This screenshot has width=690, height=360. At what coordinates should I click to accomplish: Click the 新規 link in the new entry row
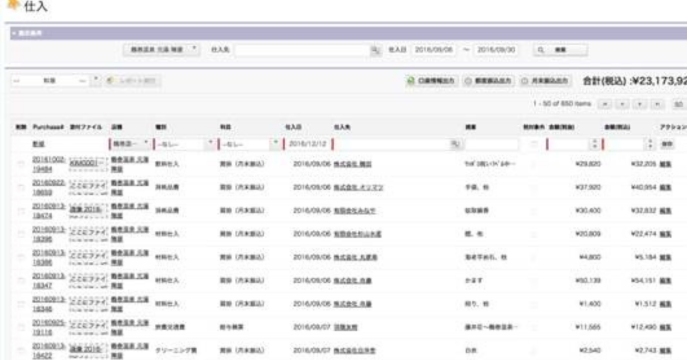[38, 144]
